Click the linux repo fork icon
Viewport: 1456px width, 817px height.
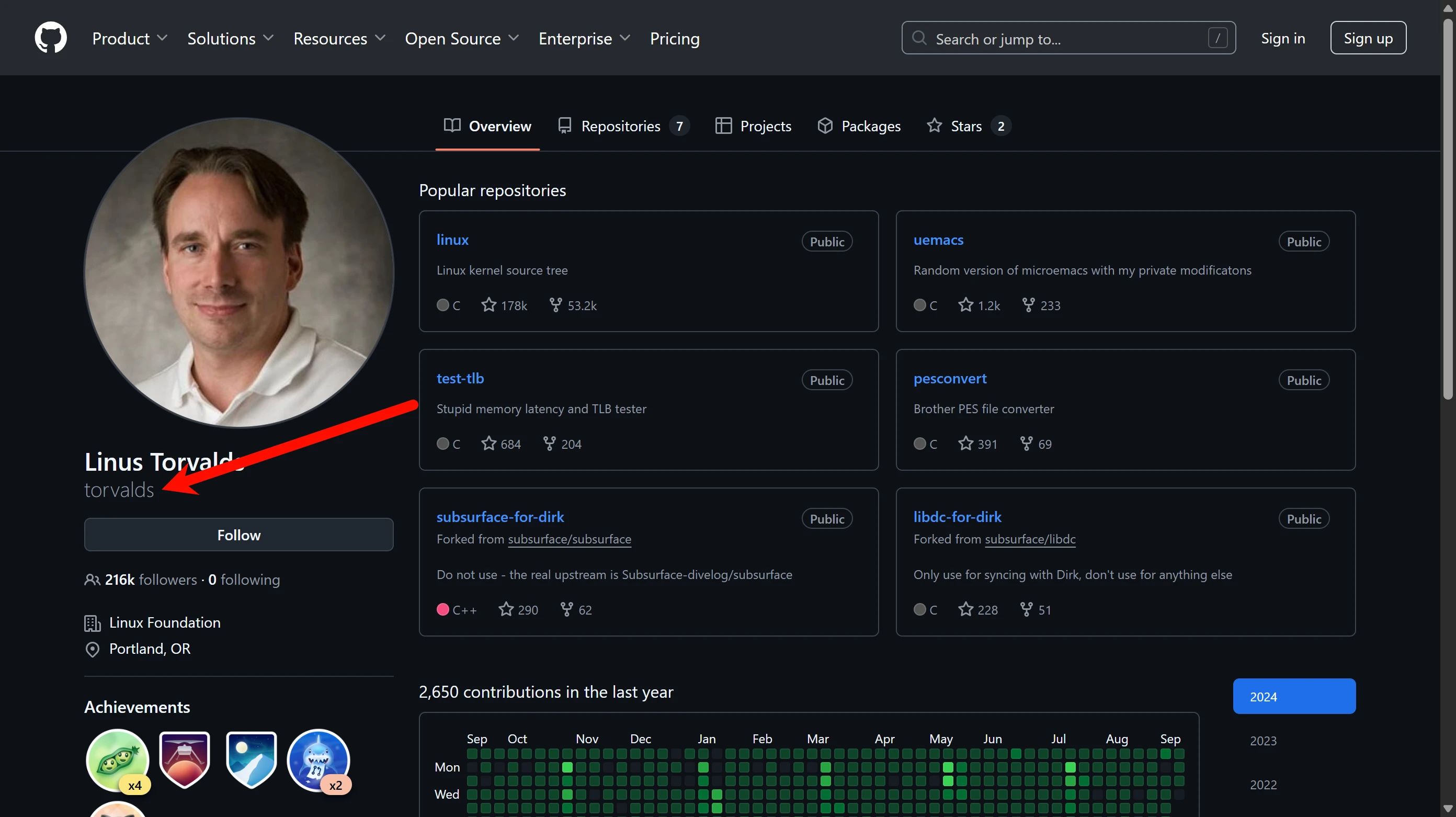[x=555, y=305]
